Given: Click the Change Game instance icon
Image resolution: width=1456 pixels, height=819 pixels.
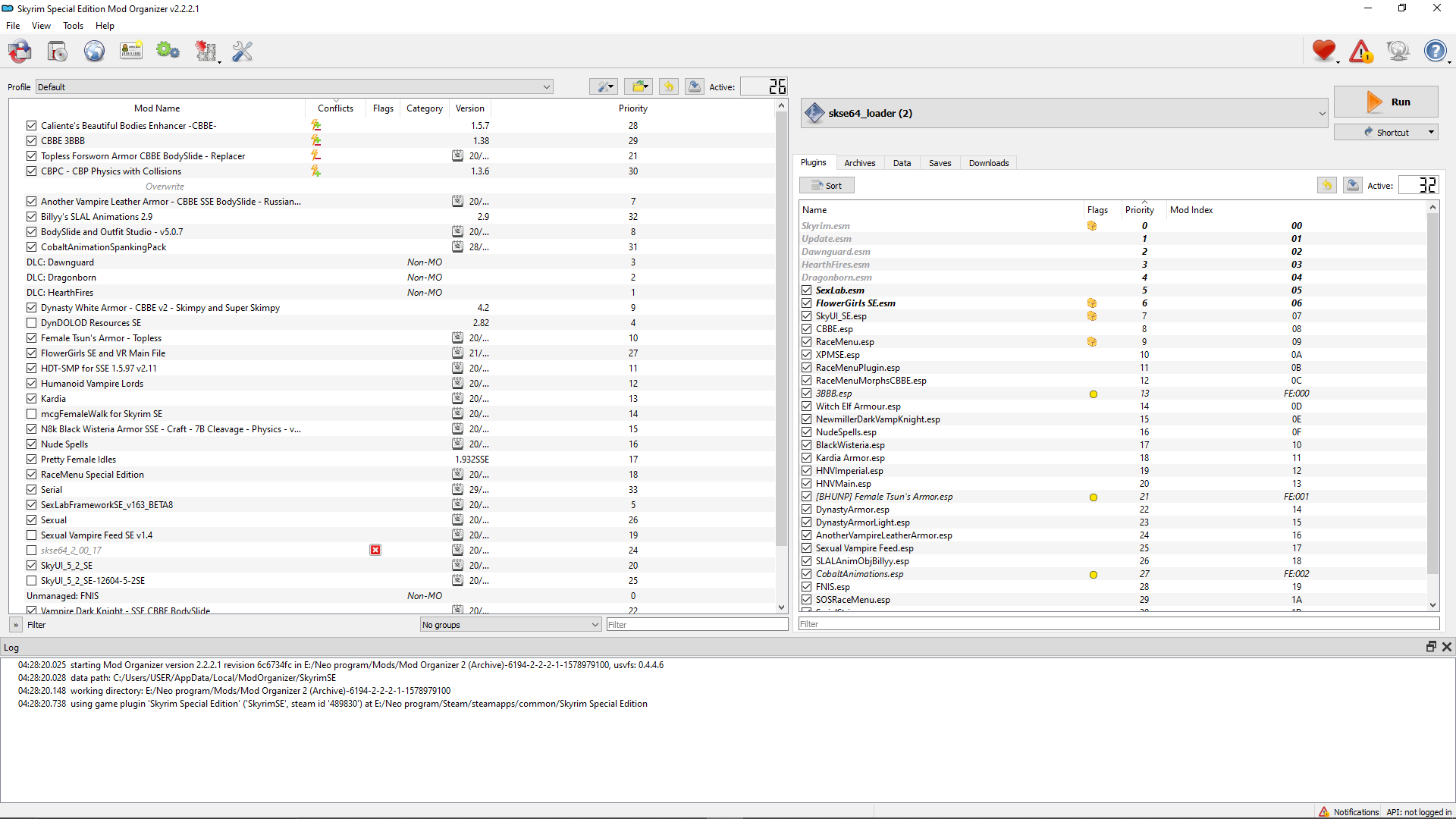Looking at the screenshot, I should [20, 52].
